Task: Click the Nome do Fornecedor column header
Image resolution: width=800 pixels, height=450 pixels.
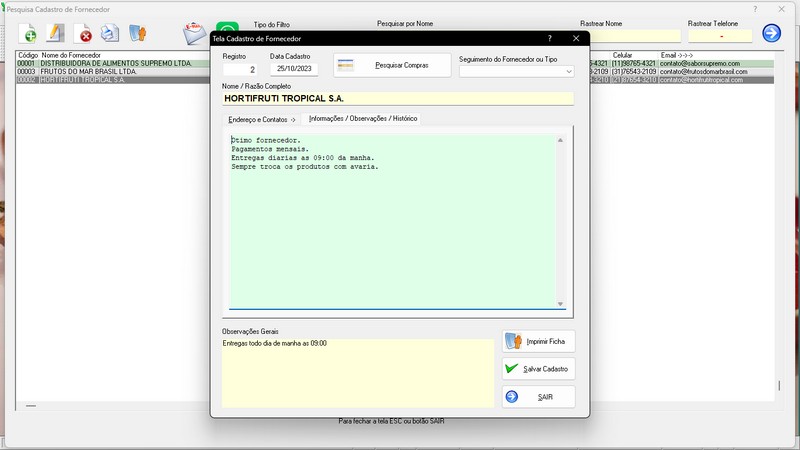Action: click(x=71, y=55)
